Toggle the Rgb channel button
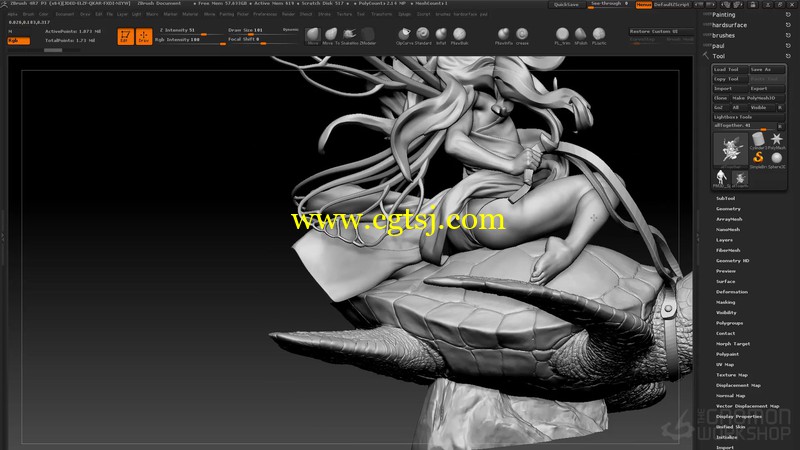The width and height of the screenshot is (800, 450). pos(19,40)
